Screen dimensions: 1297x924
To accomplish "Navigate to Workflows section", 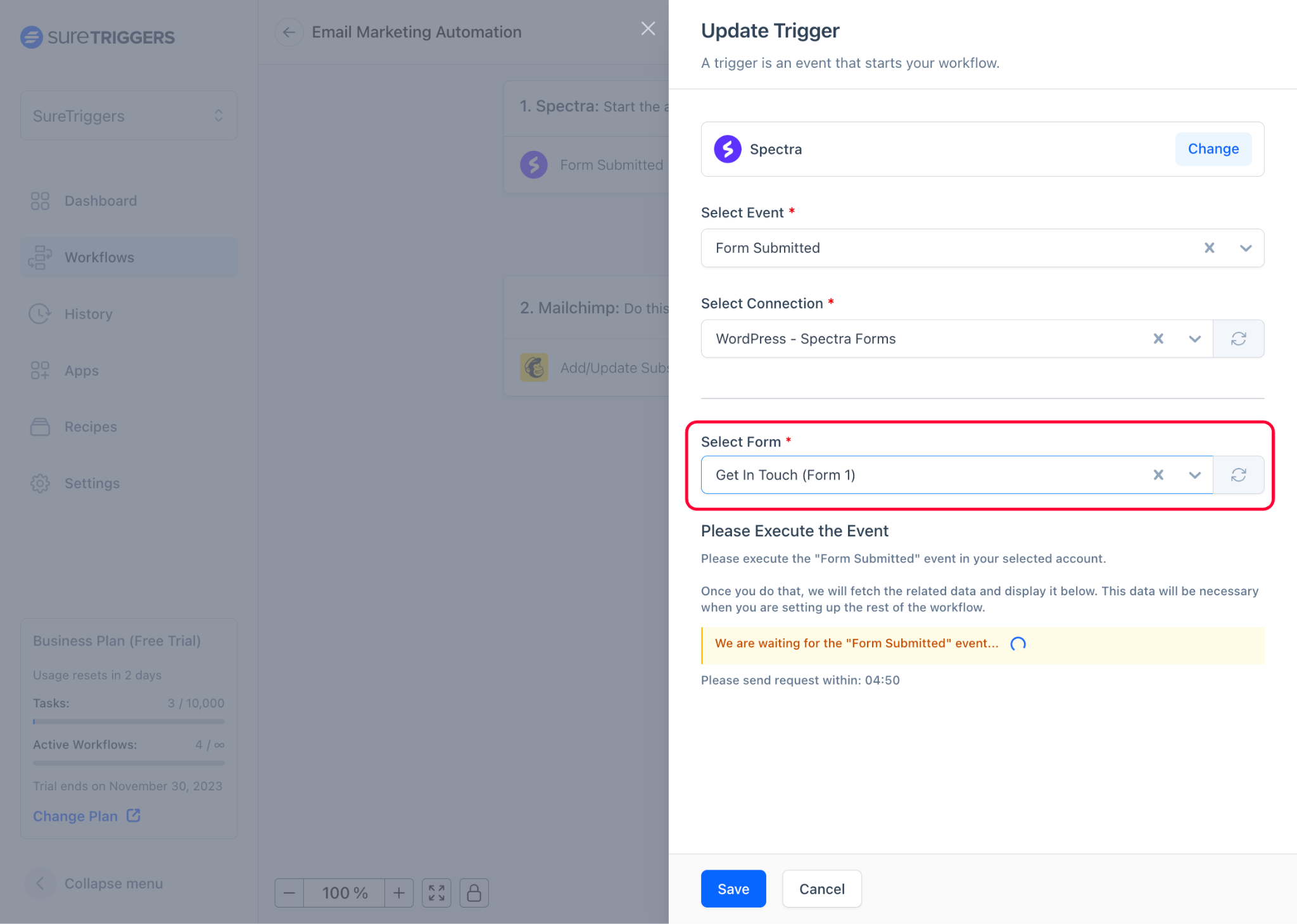I will 99,257.
